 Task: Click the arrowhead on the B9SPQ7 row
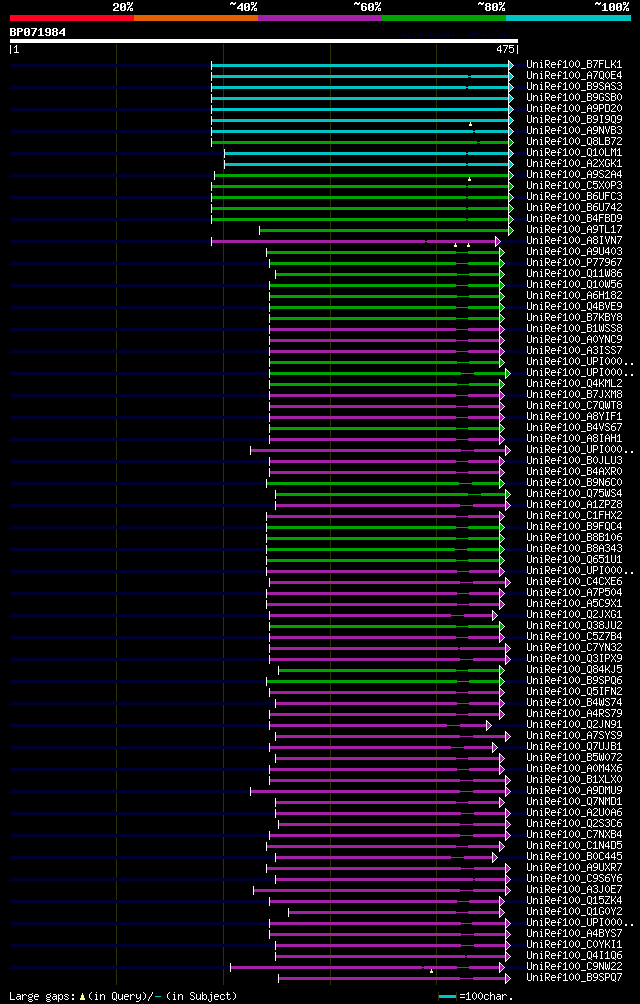(508, 978)
